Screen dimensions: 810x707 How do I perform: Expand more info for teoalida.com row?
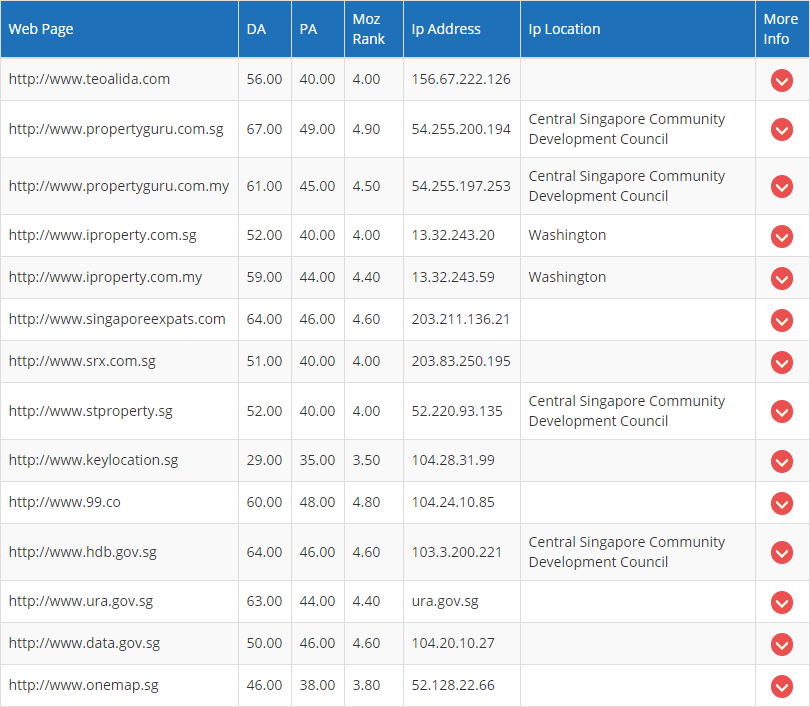tap(782, 80)
